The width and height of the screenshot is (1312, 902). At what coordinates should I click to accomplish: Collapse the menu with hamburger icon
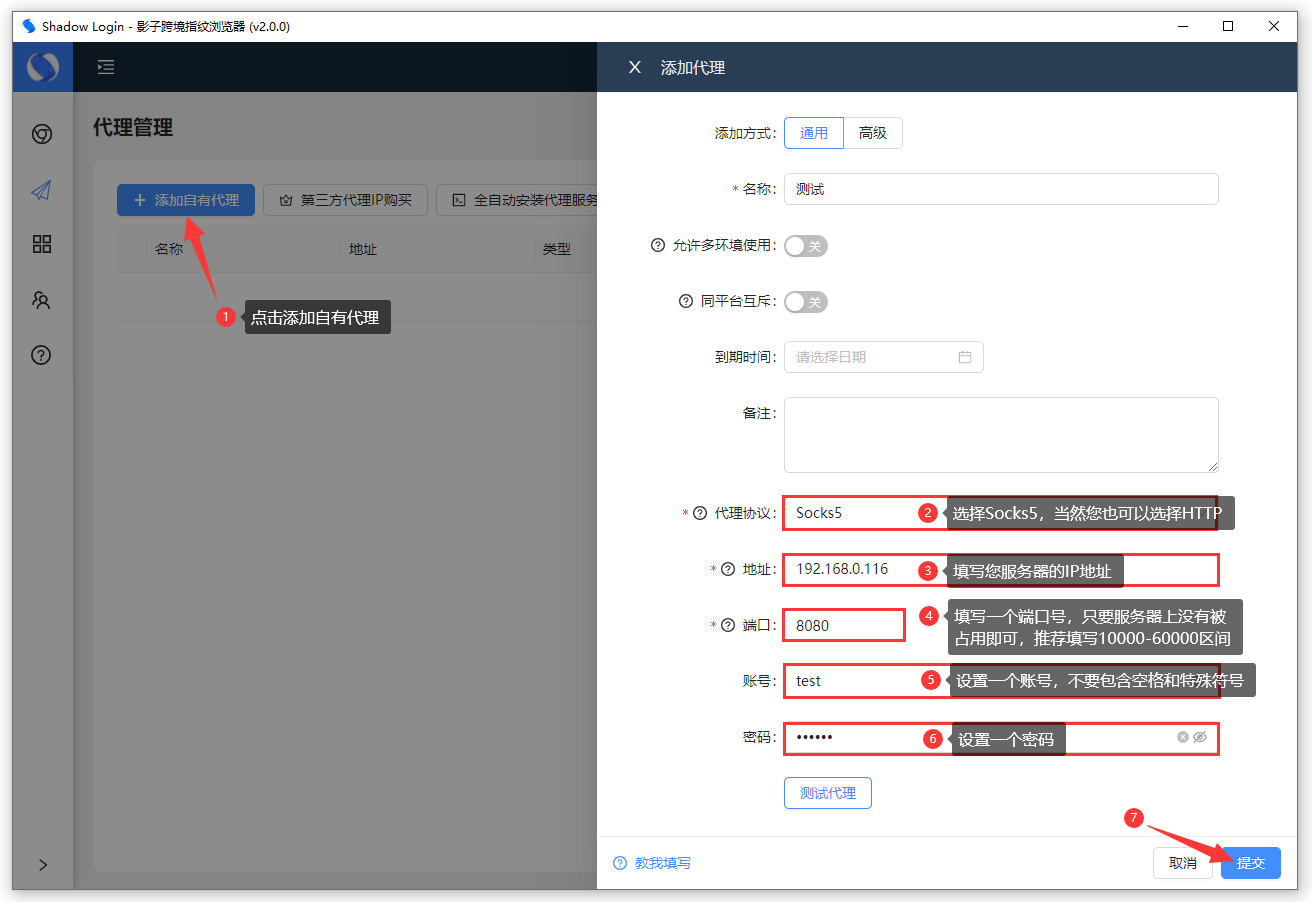coord(106,67)
